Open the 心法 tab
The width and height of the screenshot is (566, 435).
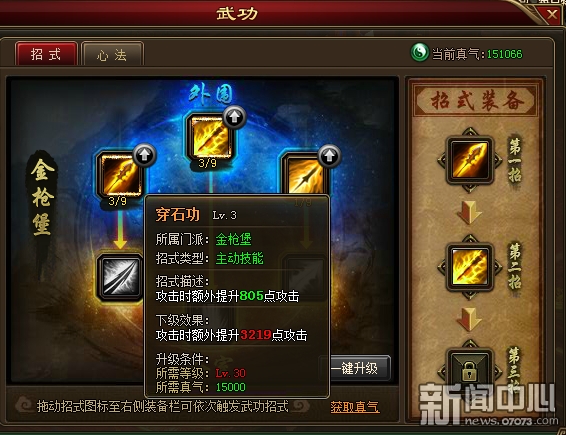tap(112, 55)
